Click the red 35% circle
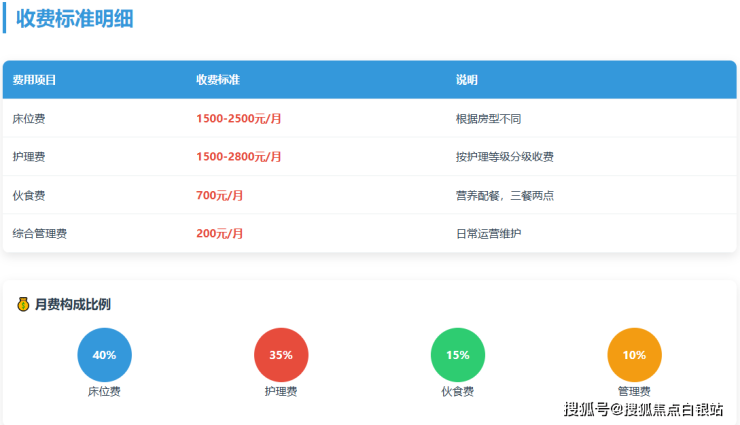The image size is (740, 425). pyautogui.click(x=281, y=355)
